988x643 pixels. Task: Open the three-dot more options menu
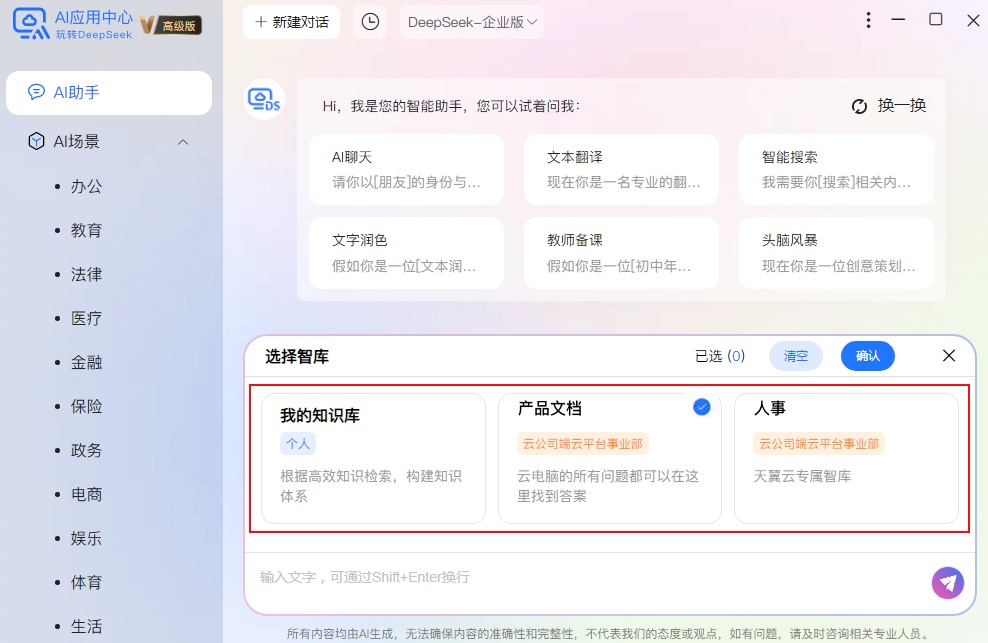[x=868, y=20]
